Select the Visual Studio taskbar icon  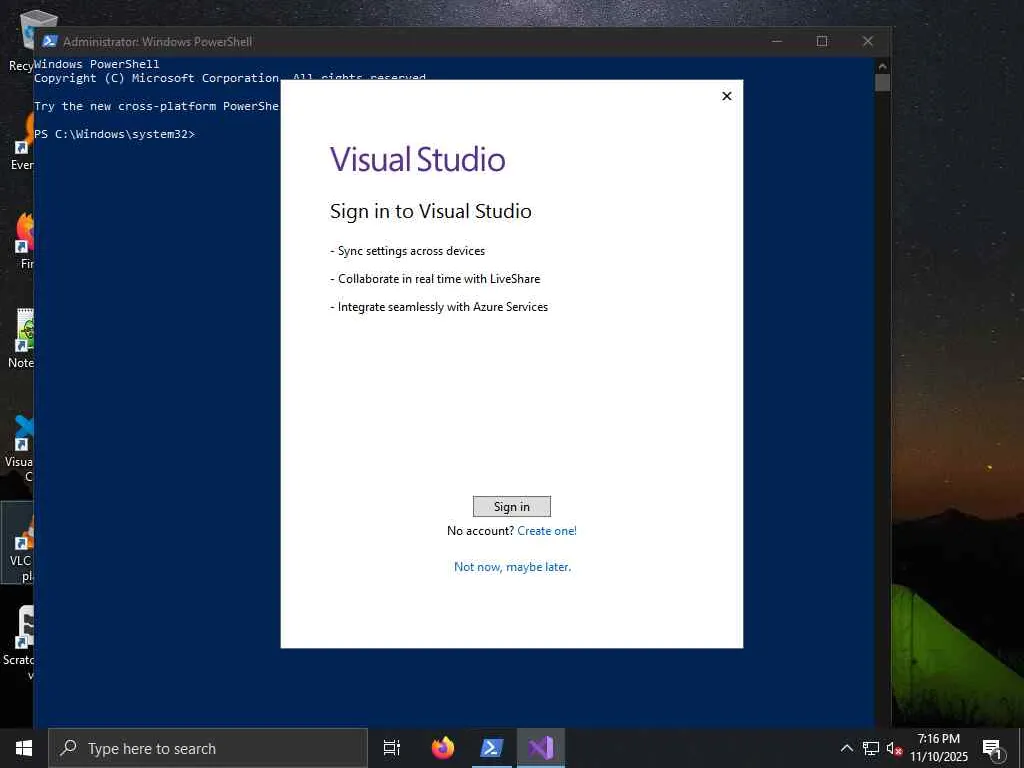541,748
